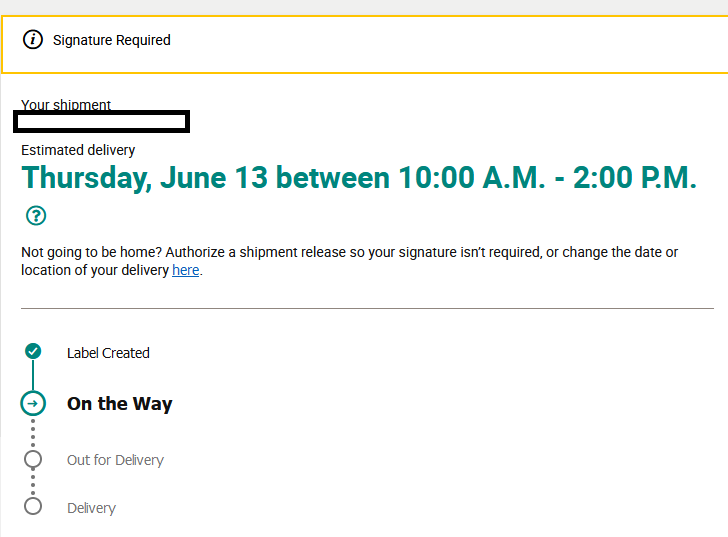Click the final Delivery step label
Image resolution: width=728 pixels, height=537 pixels.
pyautogui.click(x=91, y=508)
